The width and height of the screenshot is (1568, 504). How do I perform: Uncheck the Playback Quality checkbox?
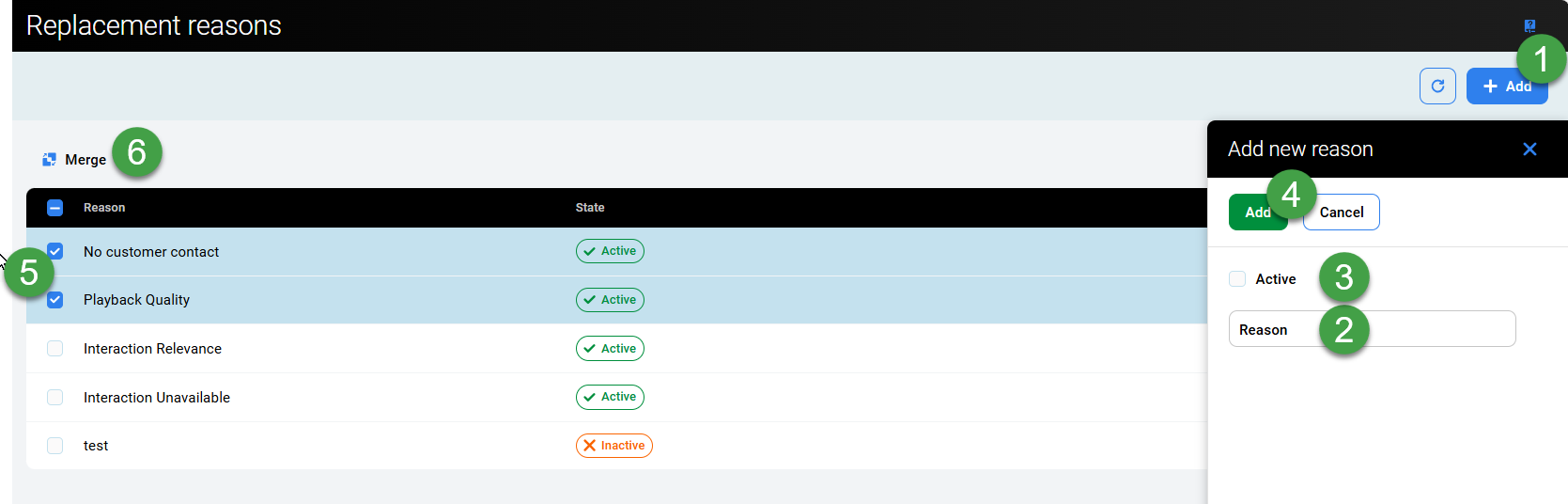tap(55, 300)
